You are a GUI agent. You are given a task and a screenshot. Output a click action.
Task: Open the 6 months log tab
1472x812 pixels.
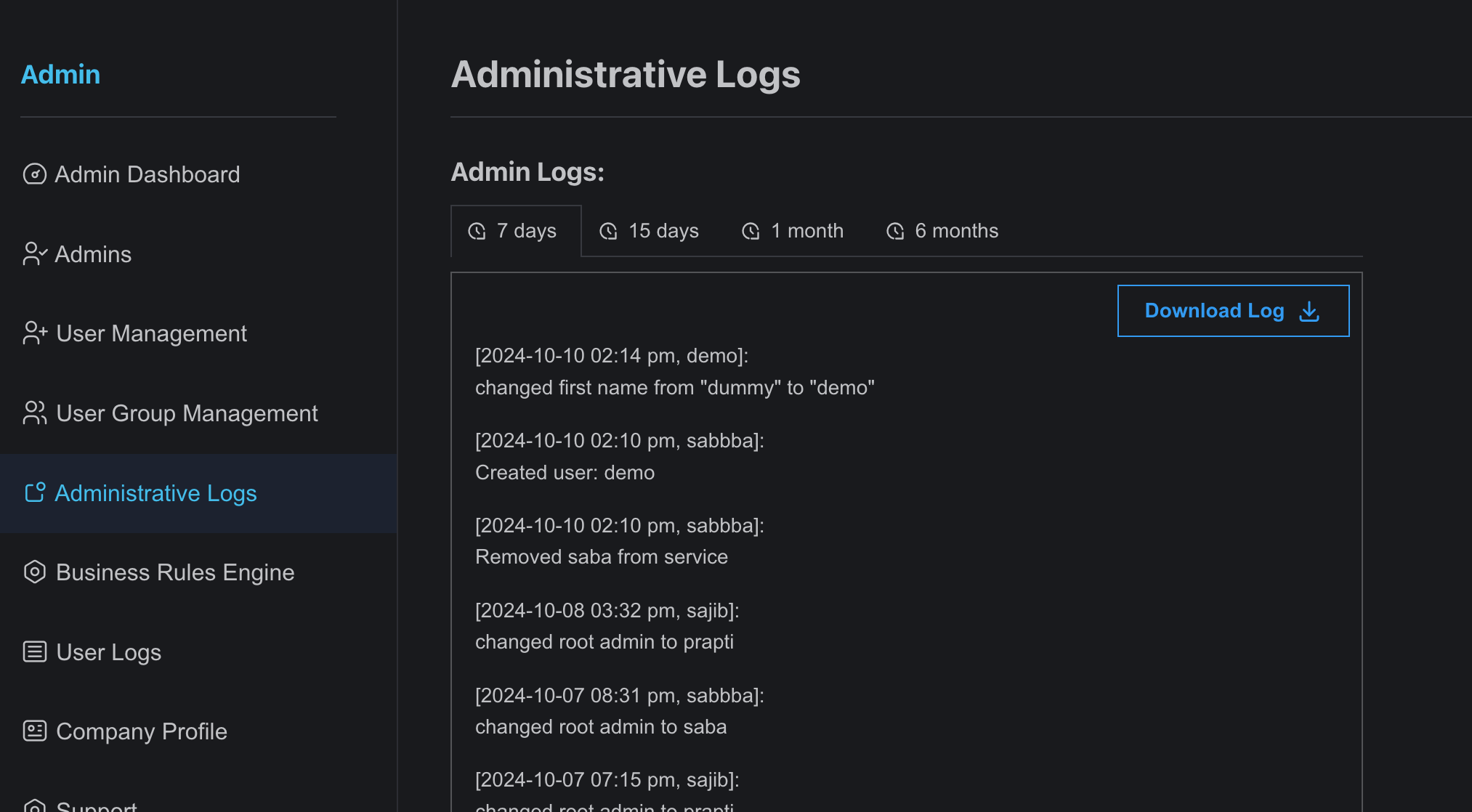(942, 231)
